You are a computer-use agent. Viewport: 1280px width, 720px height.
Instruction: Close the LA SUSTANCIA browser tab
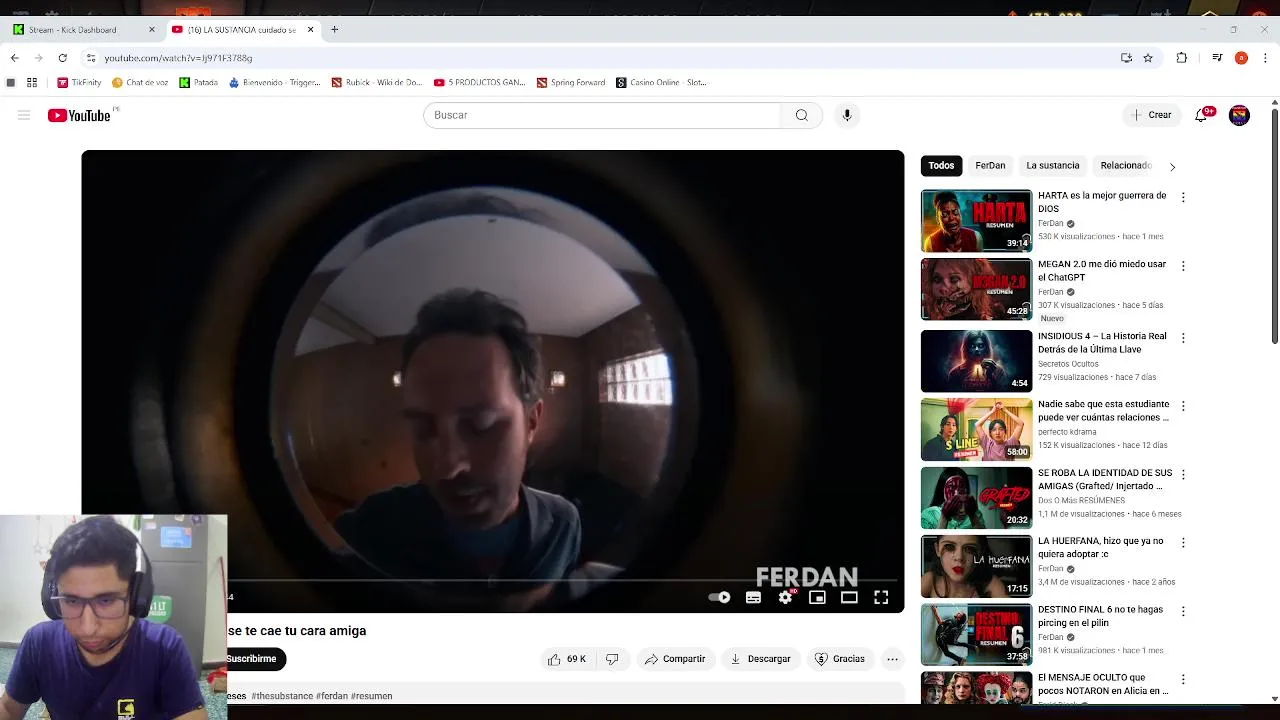point(310,29)
